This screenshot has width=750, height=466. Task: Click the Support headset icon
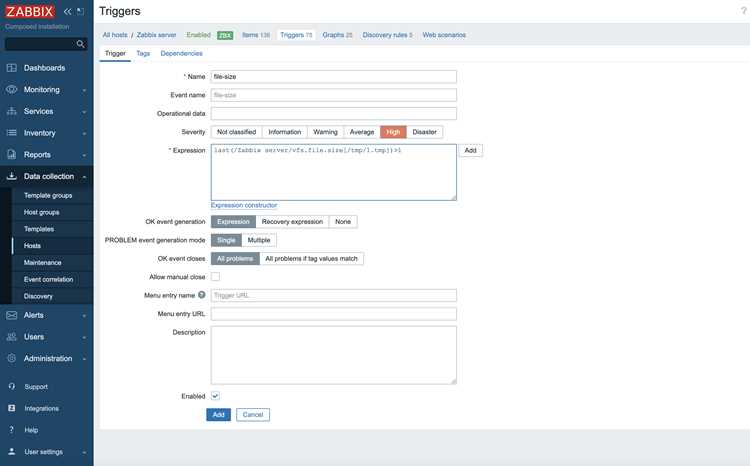pyautogui.click(x=12, y=386)
